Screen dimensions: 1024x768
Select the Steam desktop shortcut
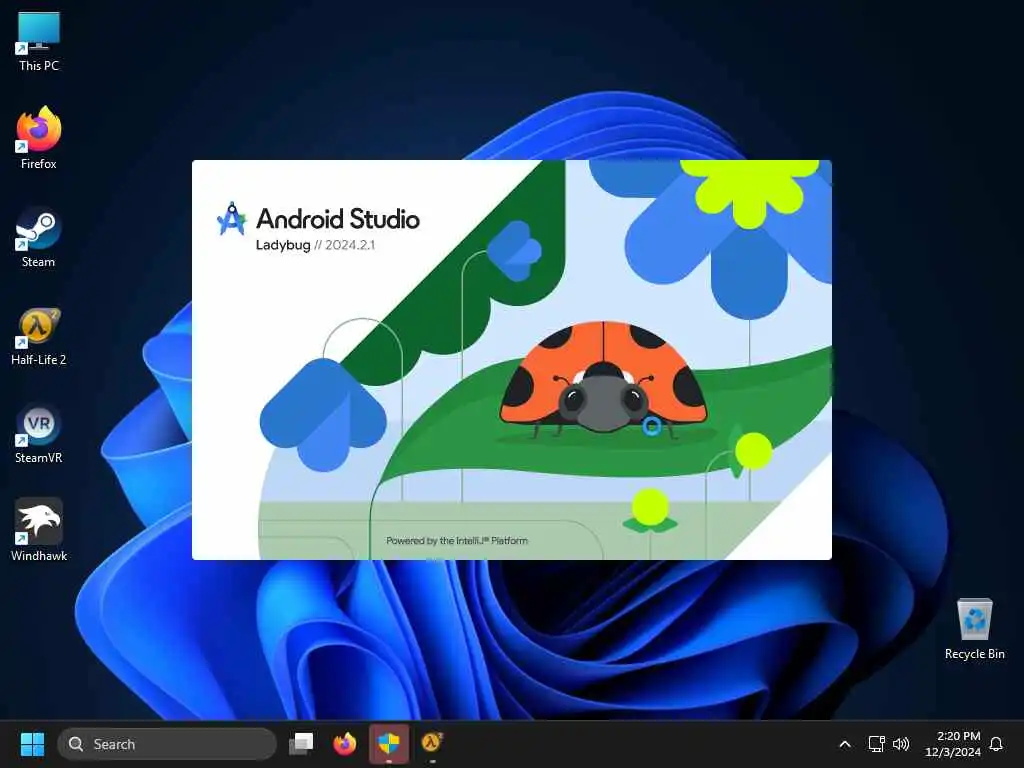(x=39, y=237)
